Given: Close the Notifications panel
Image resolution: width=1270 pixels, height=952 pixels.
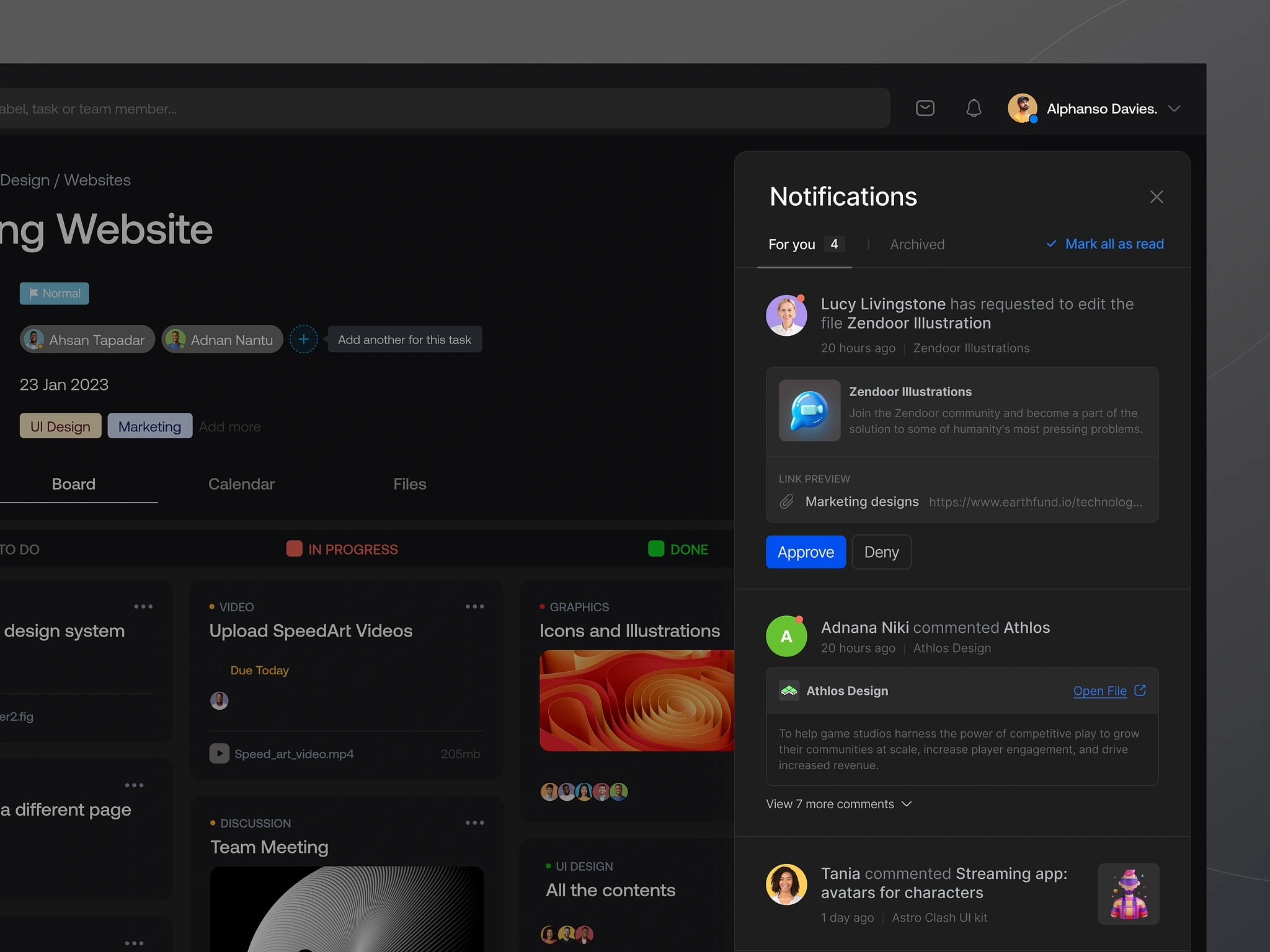Looking at the screenshot, I should tap(1156, 197).
